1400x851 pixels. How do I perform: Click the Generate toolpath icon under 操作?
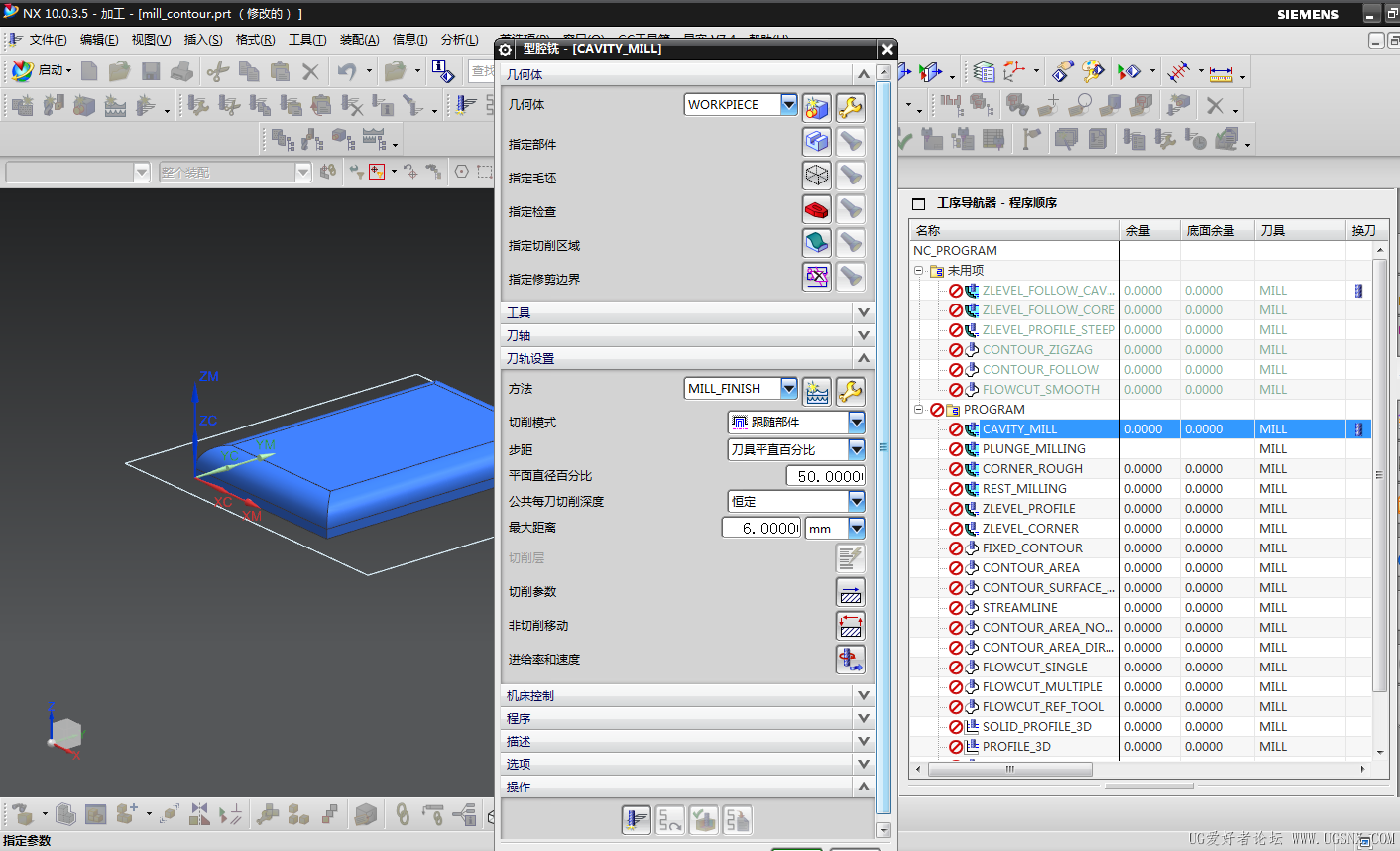point(637,820)
